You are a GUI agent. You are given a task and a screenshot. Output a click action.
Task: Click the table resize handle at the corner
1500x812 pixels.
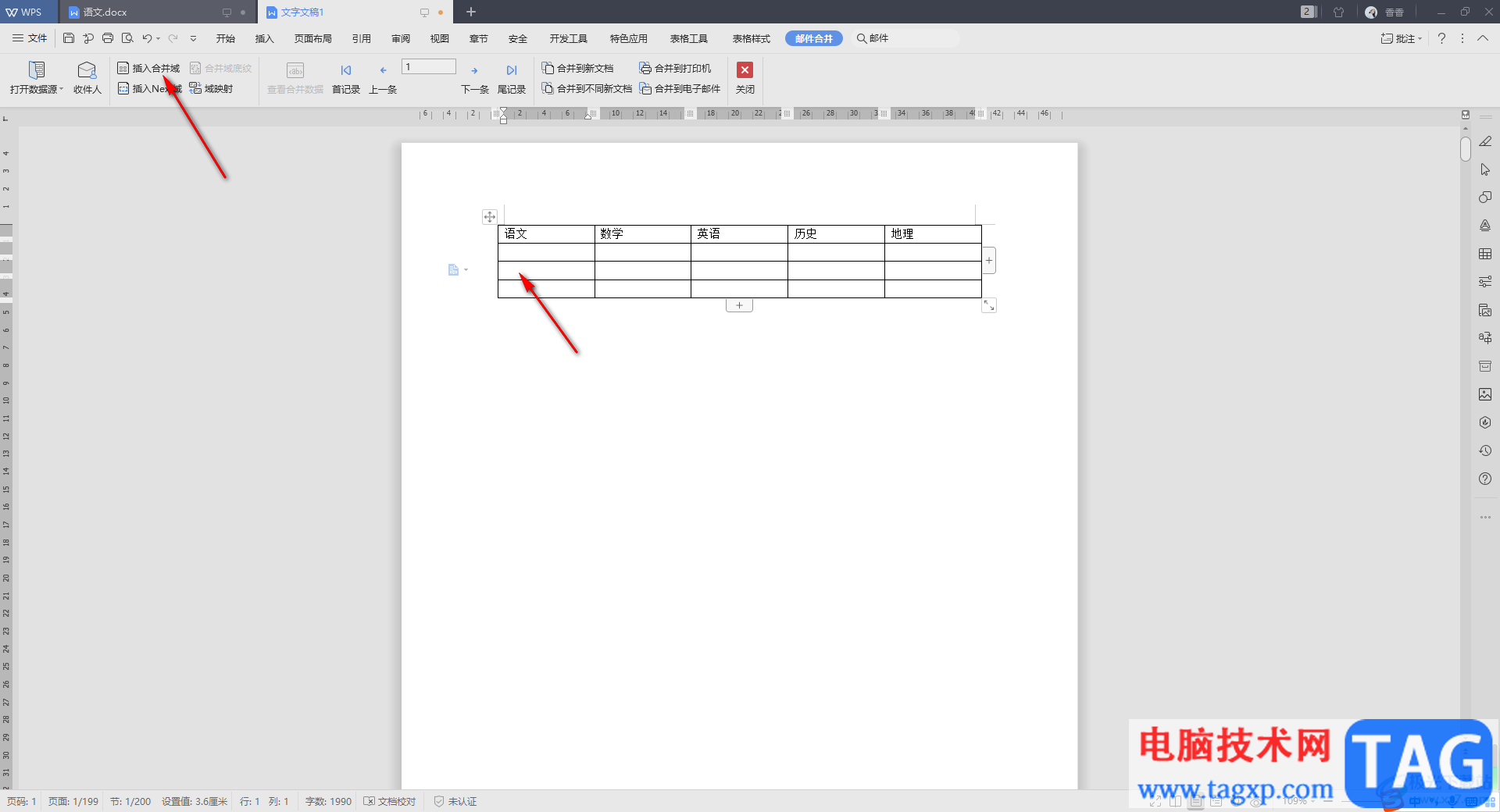[x=989, y=305]
